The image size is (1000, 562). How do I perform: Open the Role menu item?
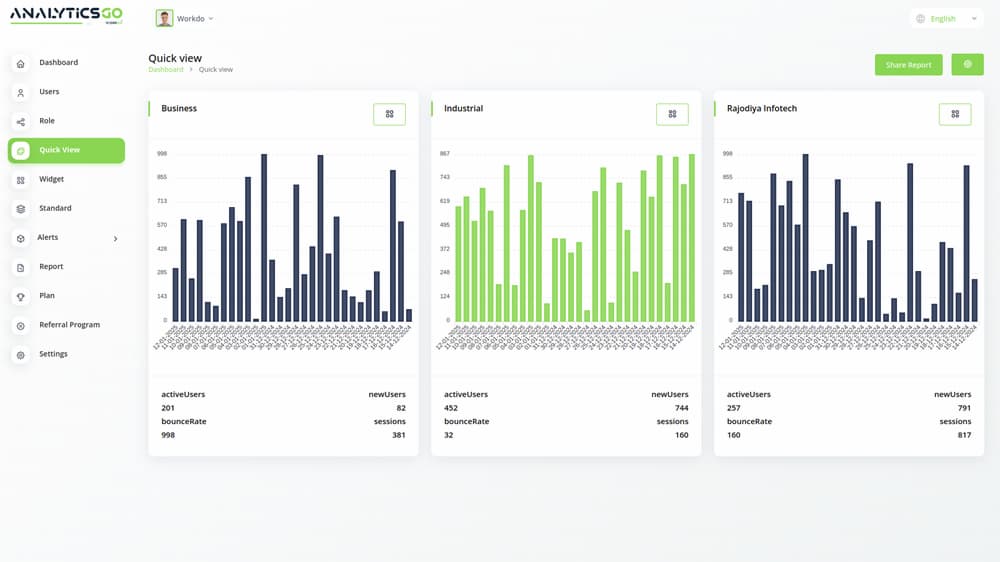pos(66,121)
